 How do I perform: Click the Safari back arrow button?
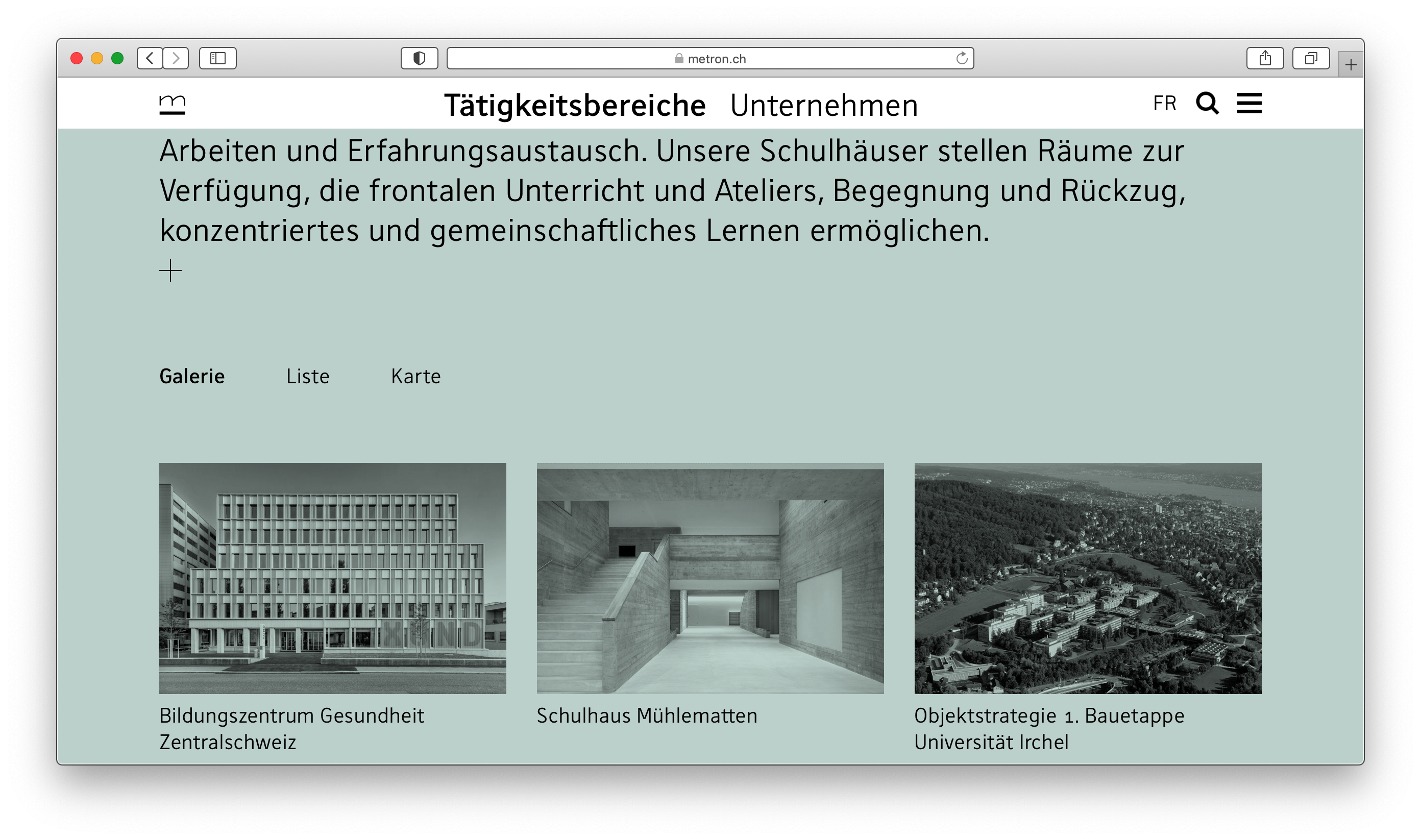click(x=150, y=58)
